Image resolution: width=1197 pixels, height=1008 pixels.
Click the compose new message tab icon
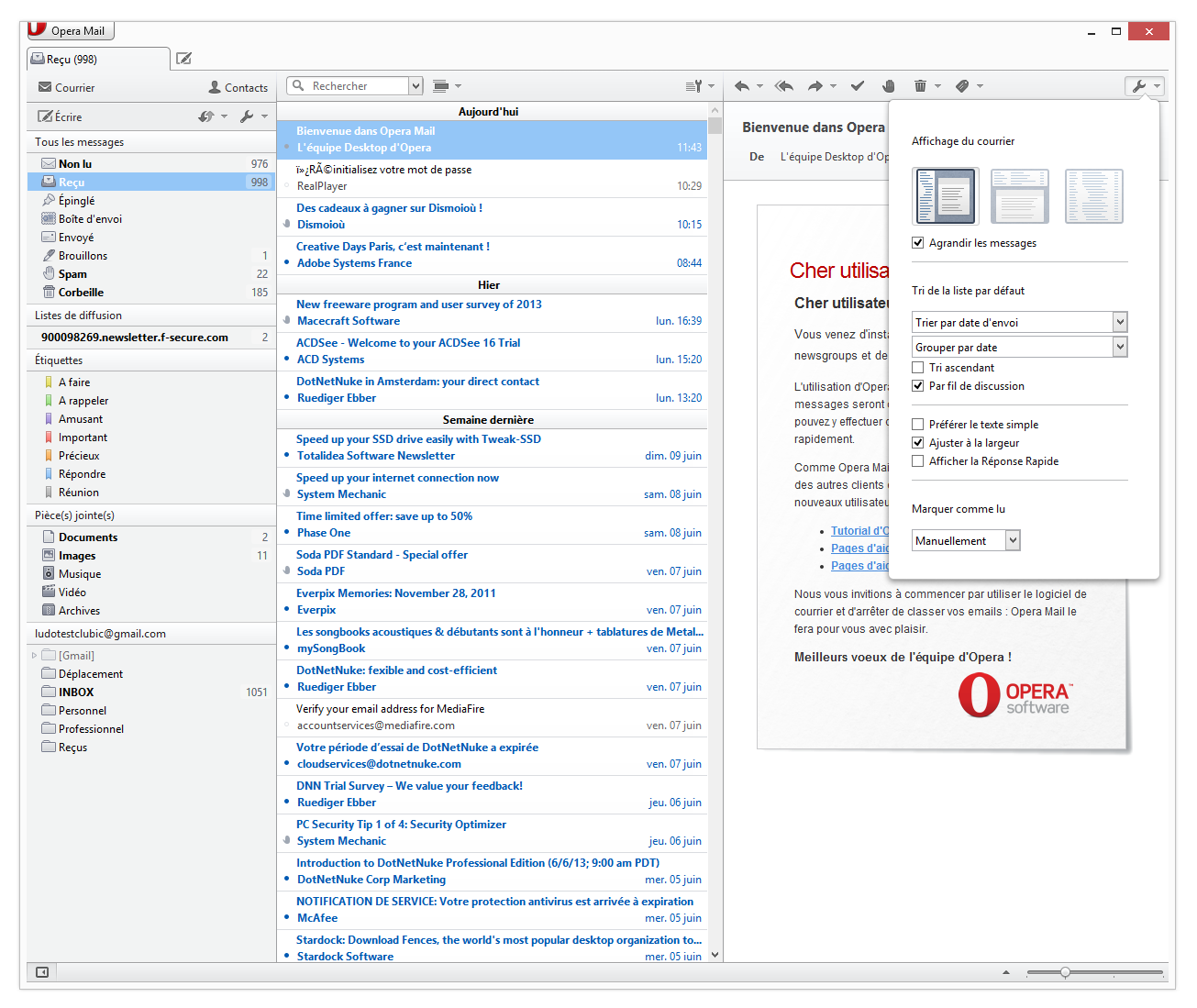click(183, 59)
